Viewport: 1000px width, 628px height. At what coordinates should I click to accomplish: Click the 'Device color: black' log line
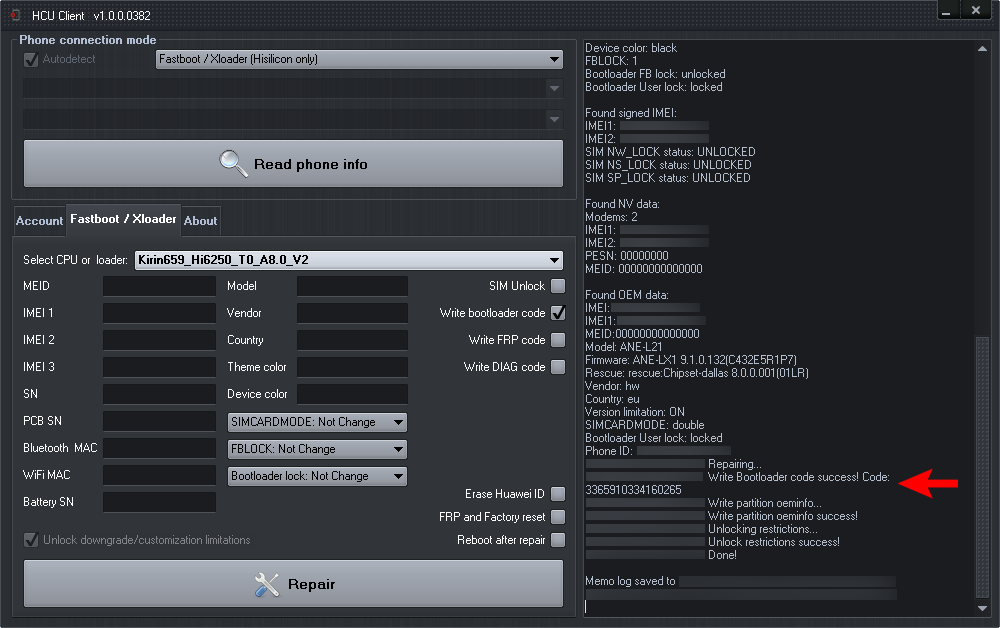pyautogui.click(x=631, y=48)
